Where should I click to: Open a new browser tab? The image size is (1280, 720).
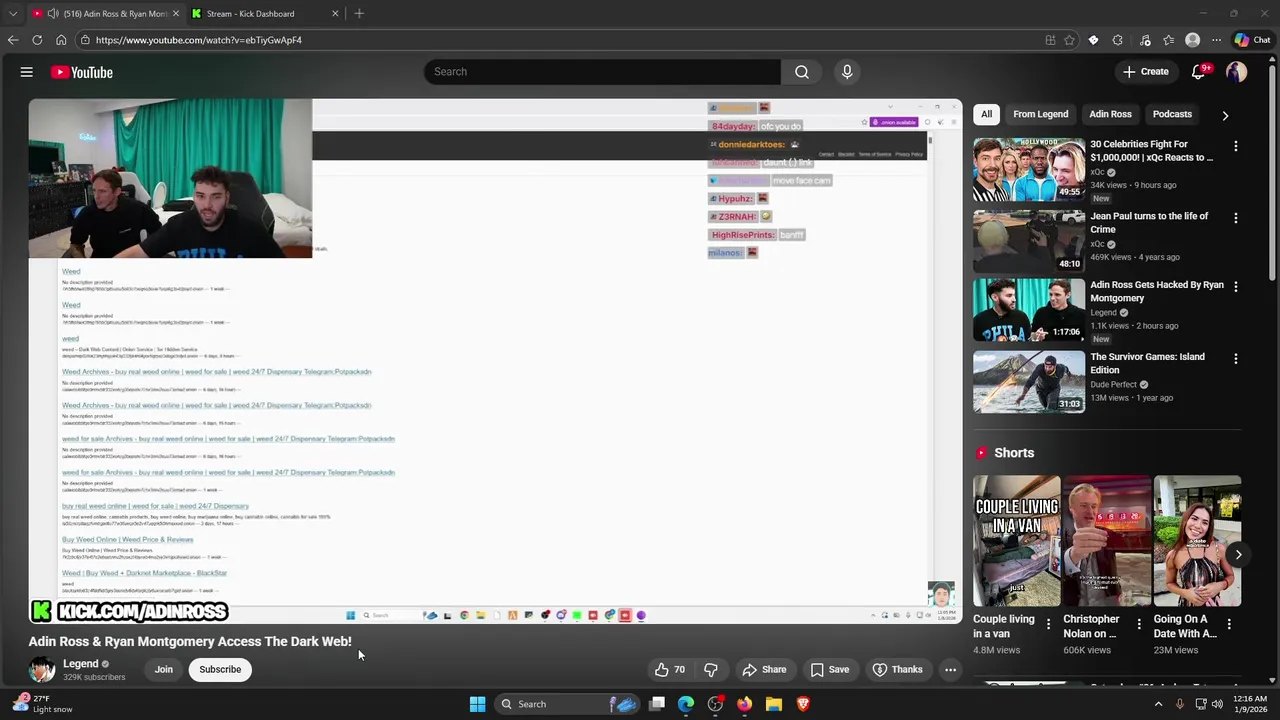[359, 14]
